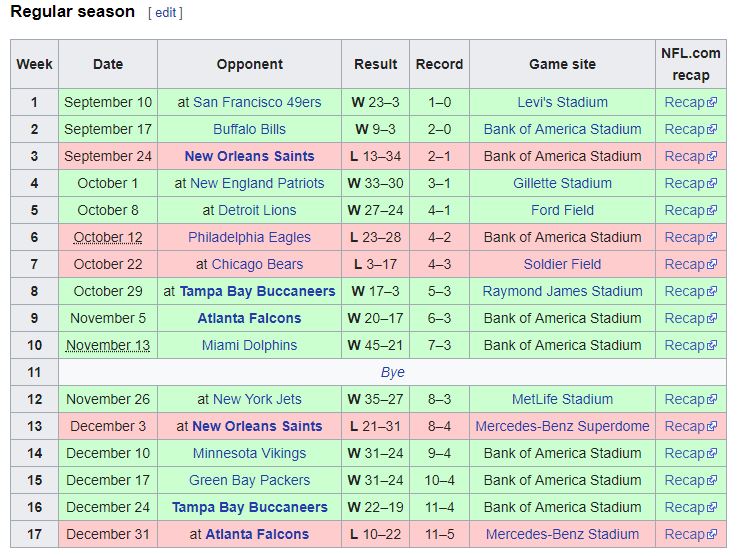The width and height of the screenshot is (746, 556).
Task: Select the Philadelphia Eagles link
Action: click(249, 237)
